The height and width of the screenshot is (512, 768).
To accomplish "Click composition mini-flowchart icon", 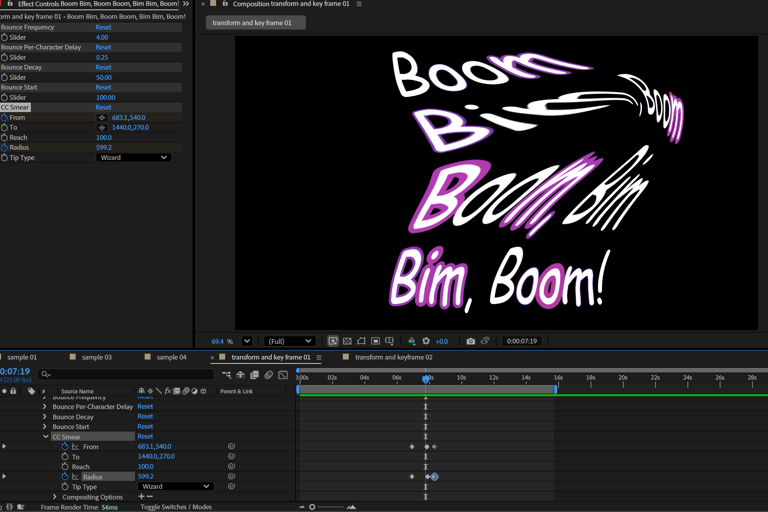I will [x=226, y=375].
